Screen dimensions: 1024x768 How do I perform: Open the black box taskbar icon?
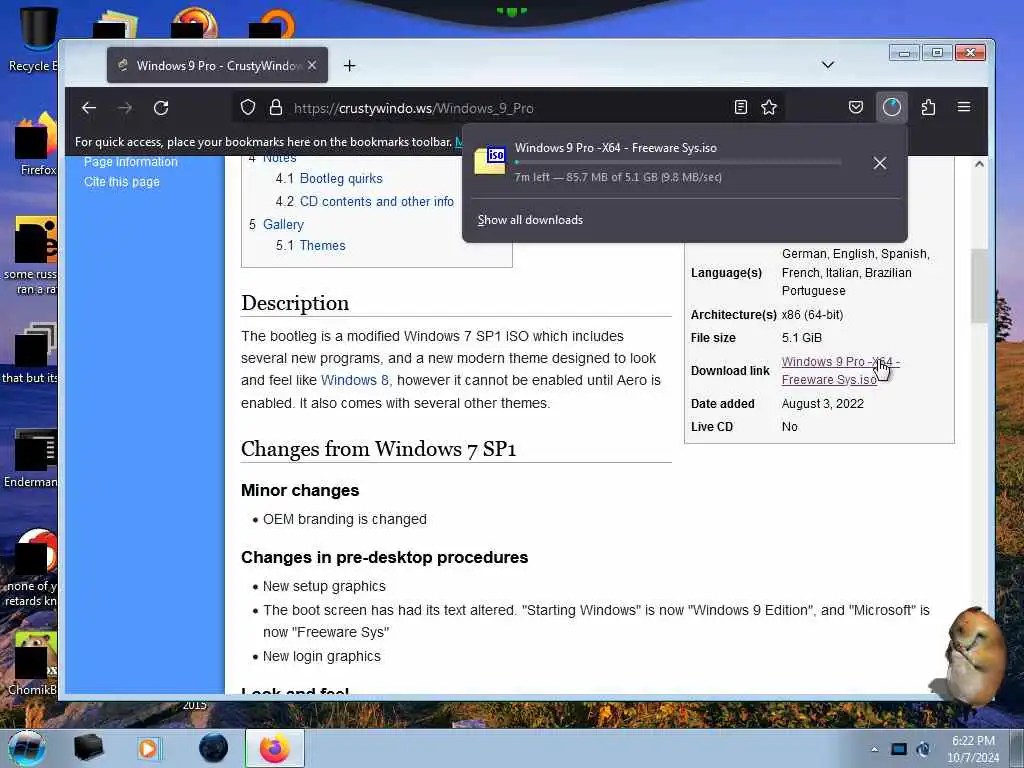tap(88, 748)
